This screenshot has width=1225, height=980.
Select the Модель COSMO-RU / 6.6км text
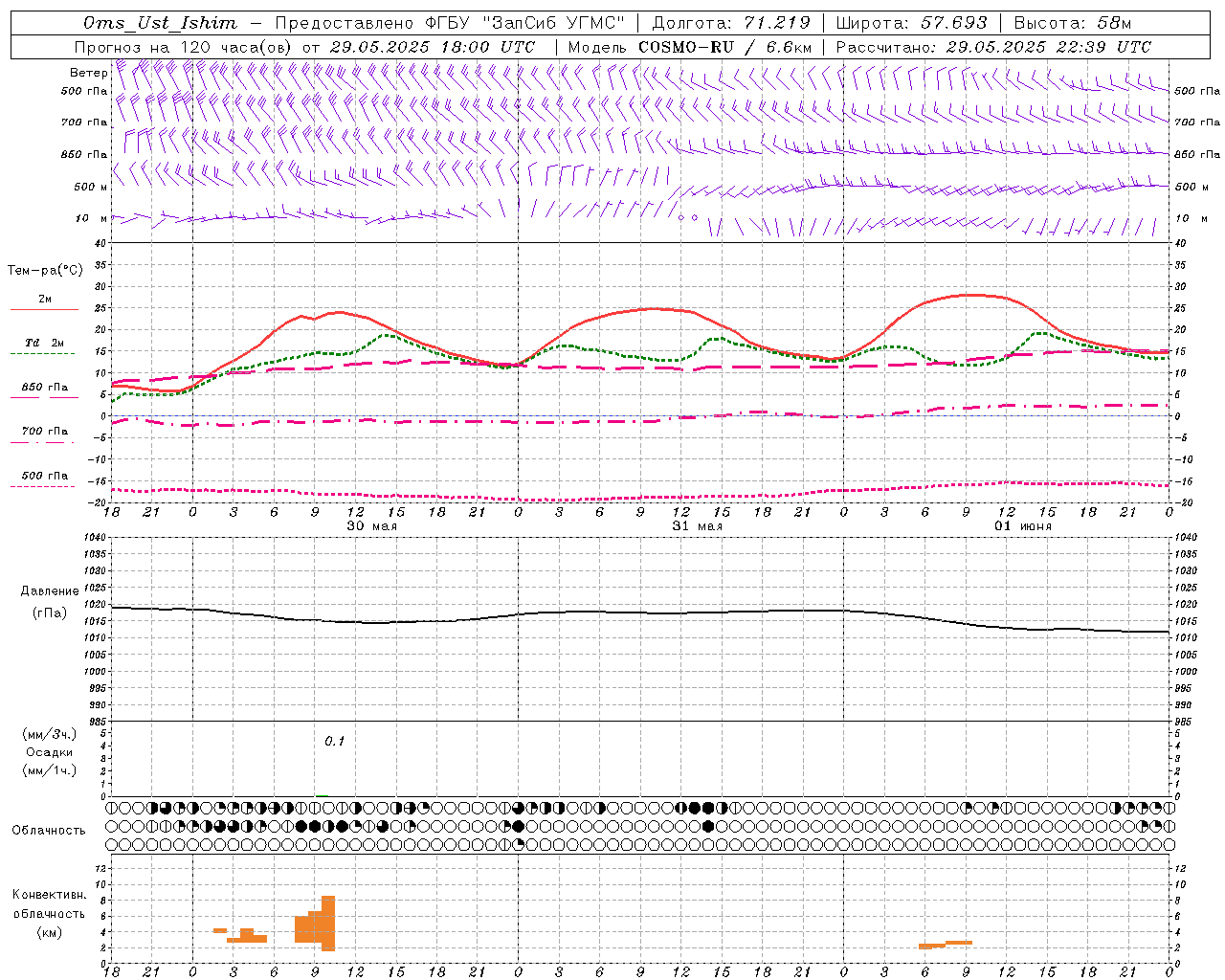tap(689, 47)
